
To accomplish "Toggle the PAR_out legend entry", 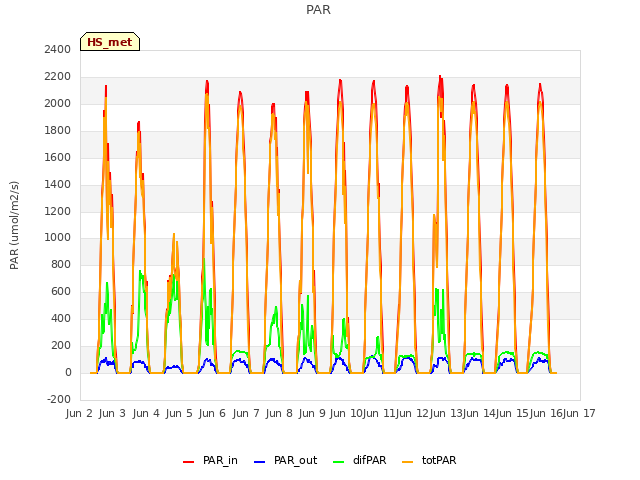I will 285,460.
